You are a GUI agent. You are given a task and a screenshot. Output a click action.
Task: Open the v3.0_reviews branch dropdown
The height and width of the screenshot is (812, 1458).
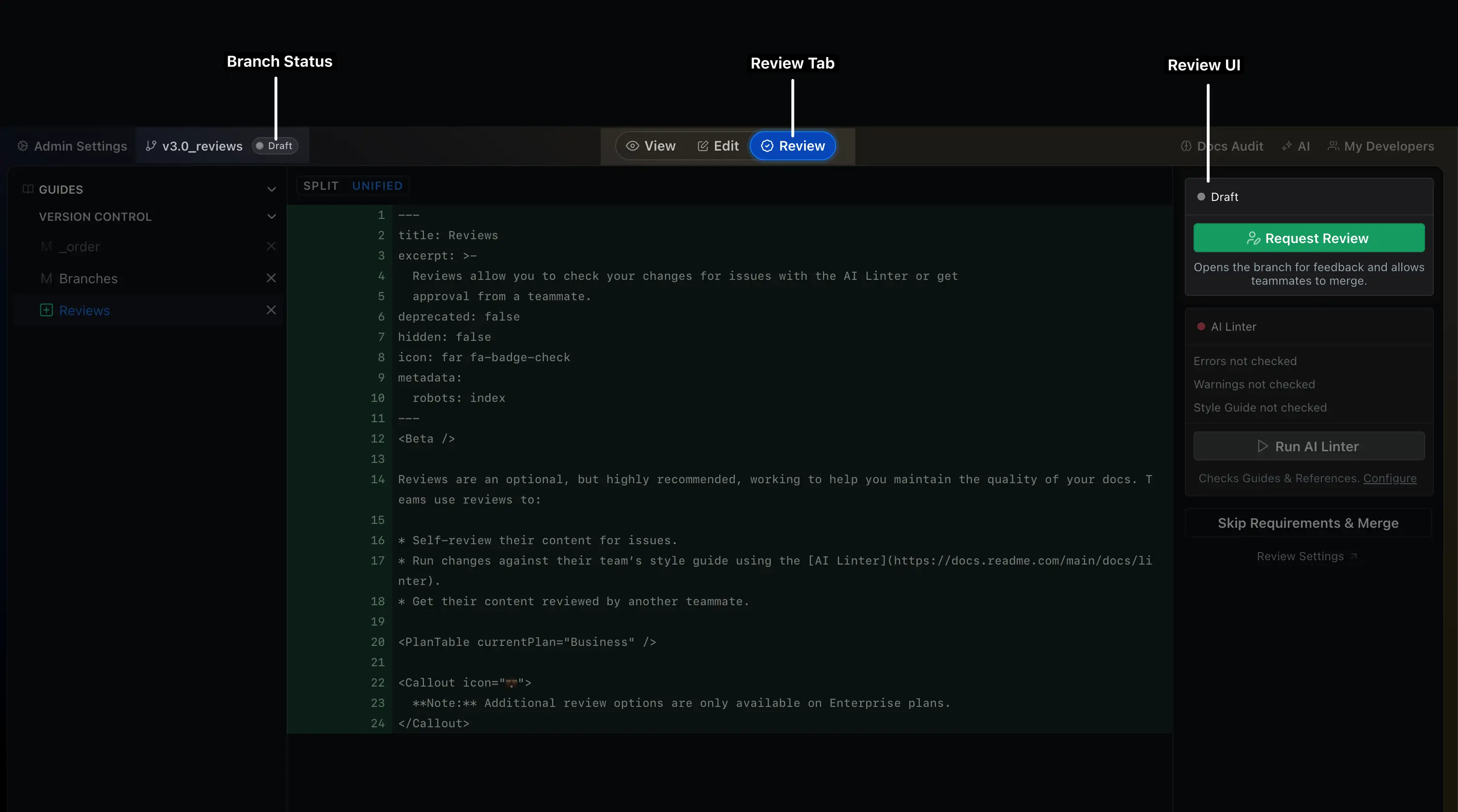202,146
